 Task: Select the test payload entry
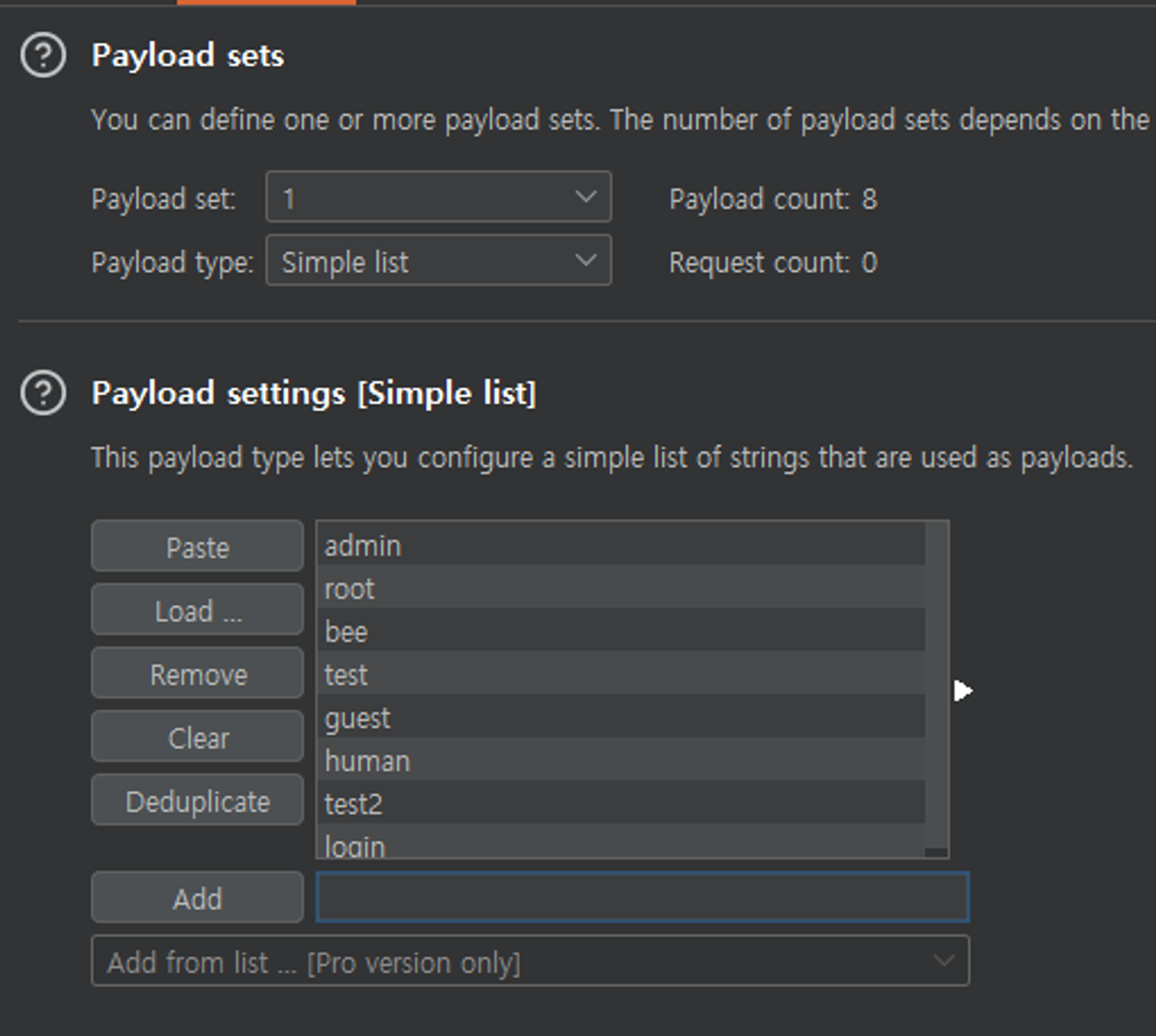tap(621, 672)
